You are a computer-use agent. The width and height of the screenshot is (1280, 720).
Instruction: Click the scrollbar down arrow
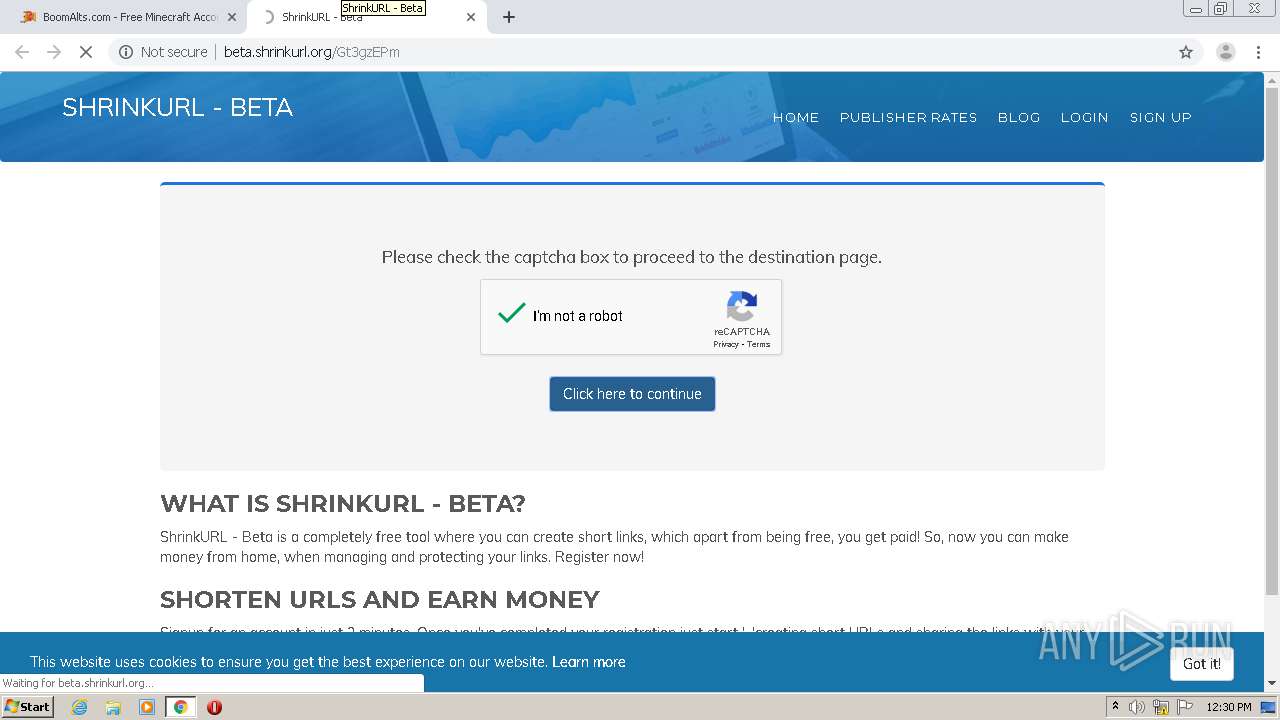(x=1272, y=684)
